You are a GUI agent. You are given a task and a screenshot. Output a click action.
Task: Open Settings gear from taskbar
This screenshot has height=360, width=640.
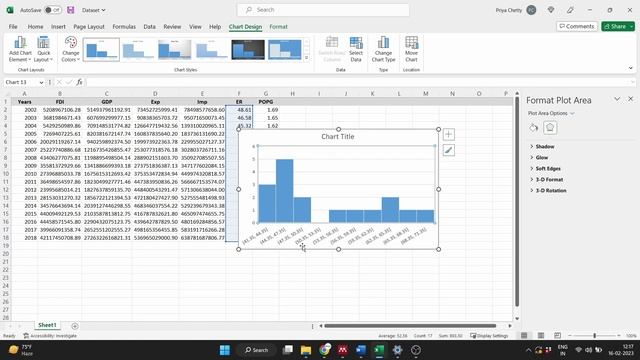click(x=398, y=350)
